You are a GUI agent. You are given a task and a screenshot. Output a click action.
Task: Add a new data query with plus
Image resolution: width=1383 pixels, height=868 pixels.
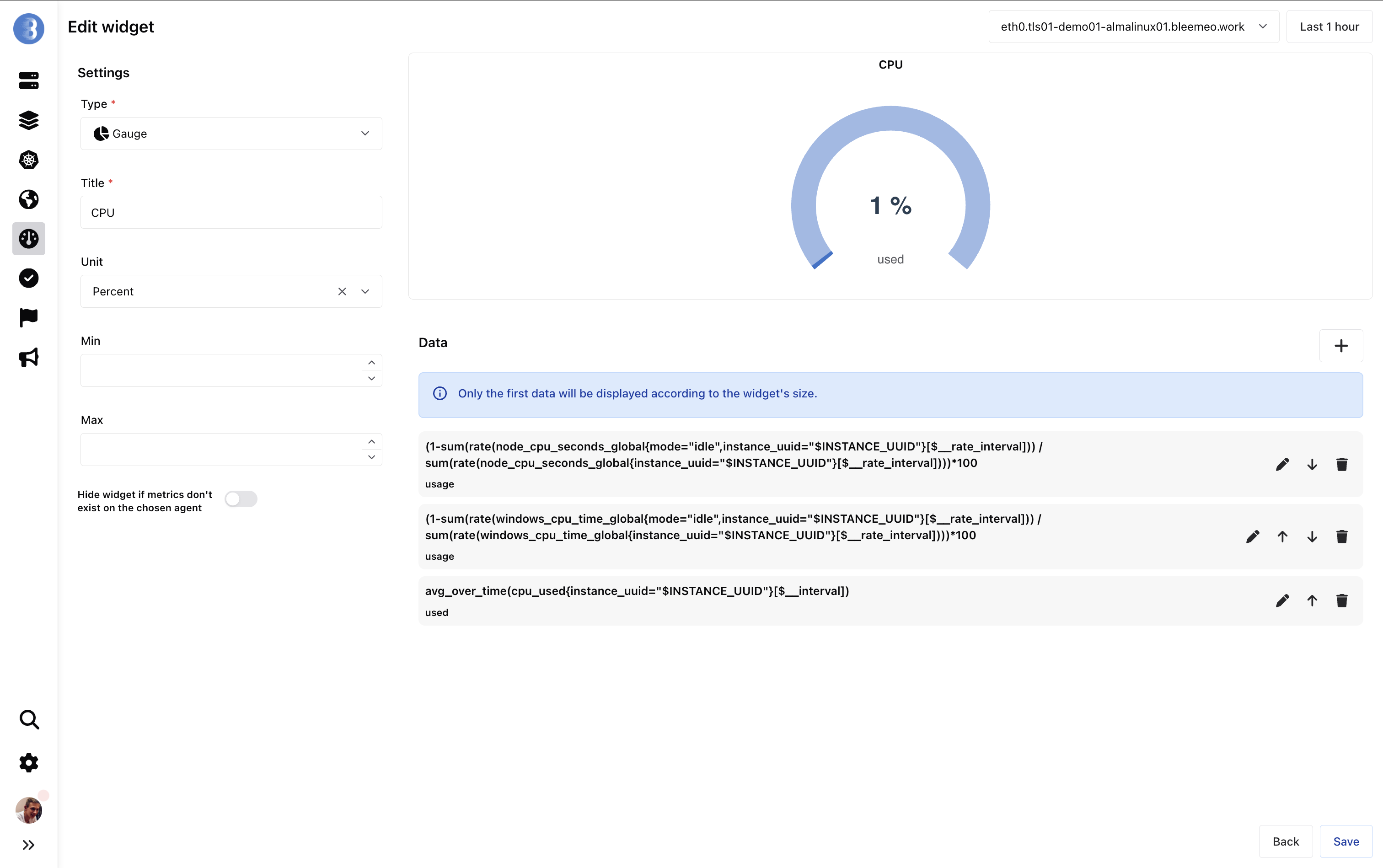1340,346
